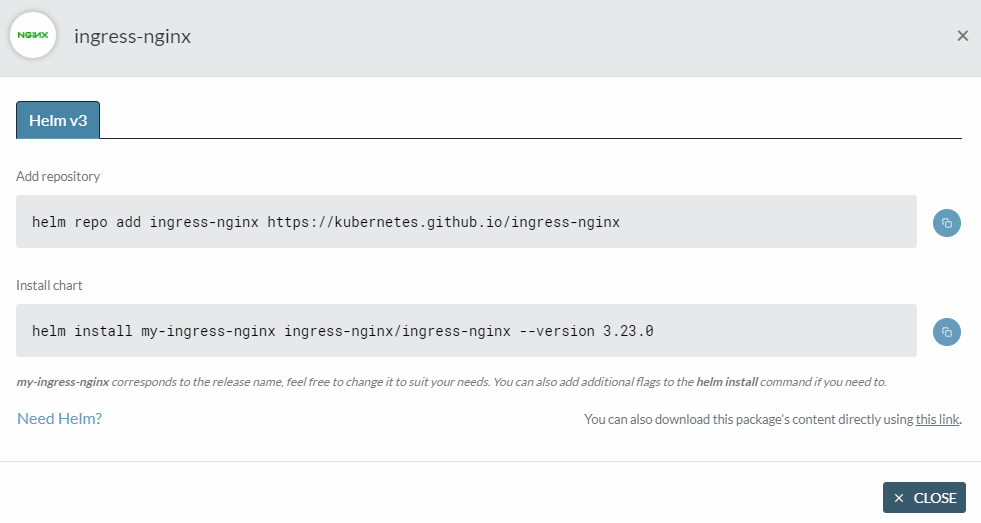Click the helm install code block

click(466, 330)
